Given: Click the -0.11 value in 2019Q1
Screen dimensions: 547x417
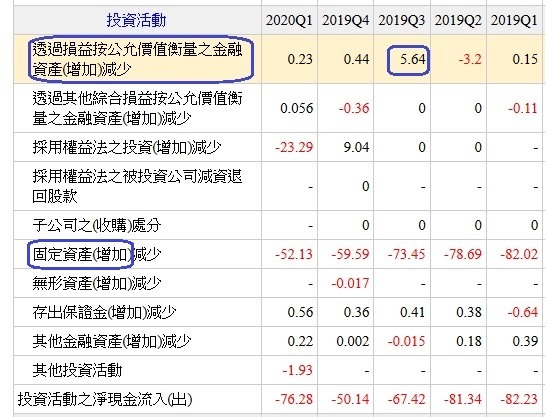Looking at the screenshot, I should (523, 108).
